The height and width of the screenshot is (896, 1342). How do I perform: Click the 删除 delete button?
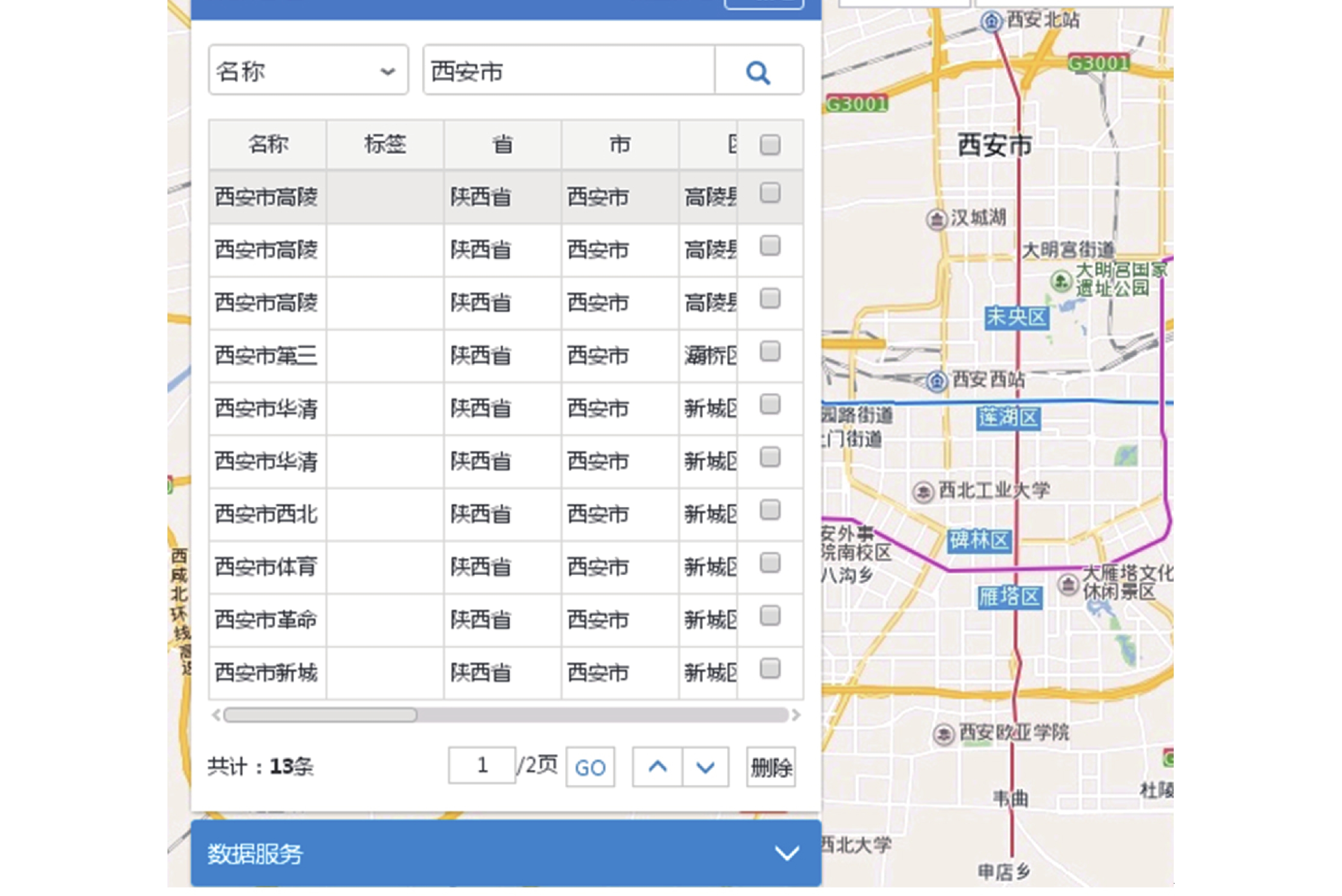[771, 767]
